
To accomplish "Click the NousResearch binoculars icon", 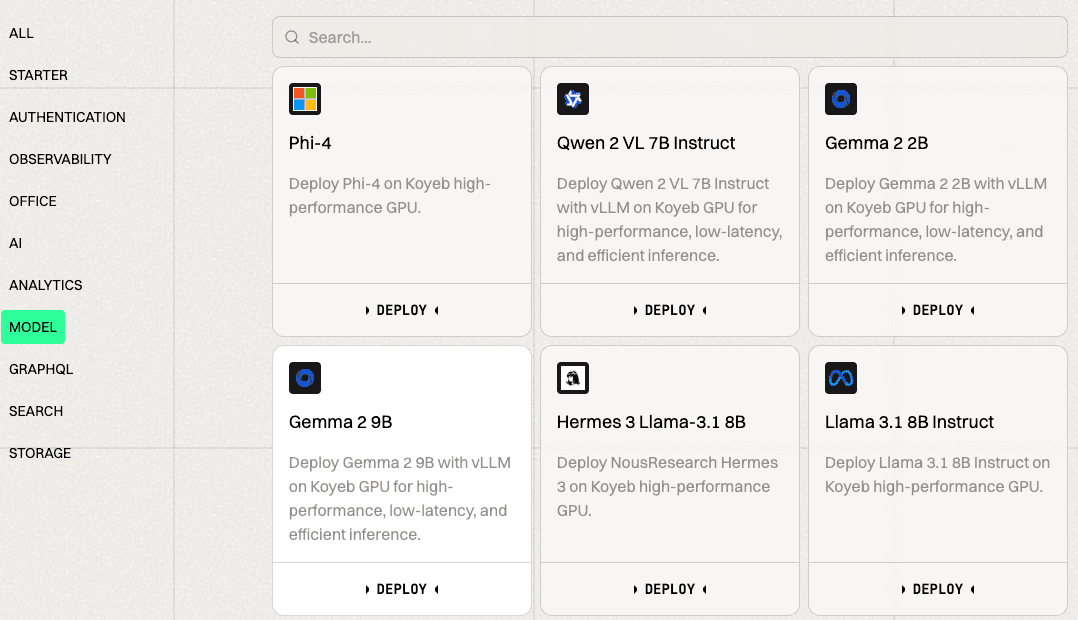I will click(x=573, y=378).
